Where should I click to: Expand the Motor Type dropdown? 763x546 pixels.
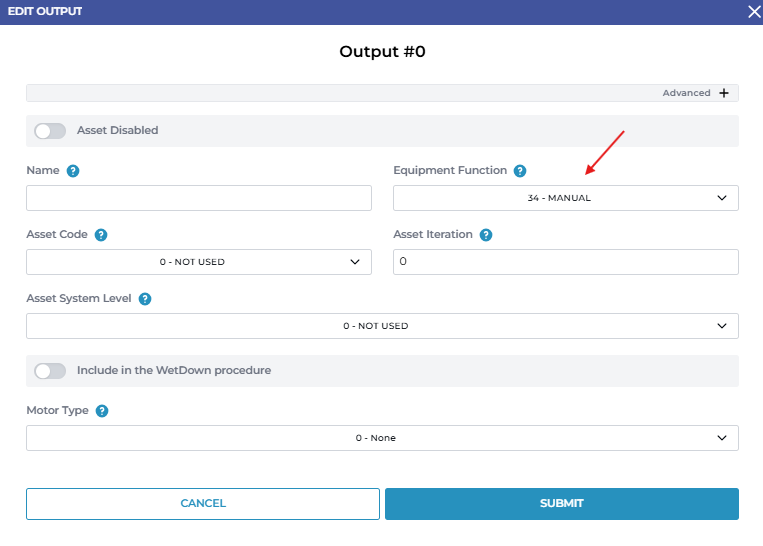[382, 438]
